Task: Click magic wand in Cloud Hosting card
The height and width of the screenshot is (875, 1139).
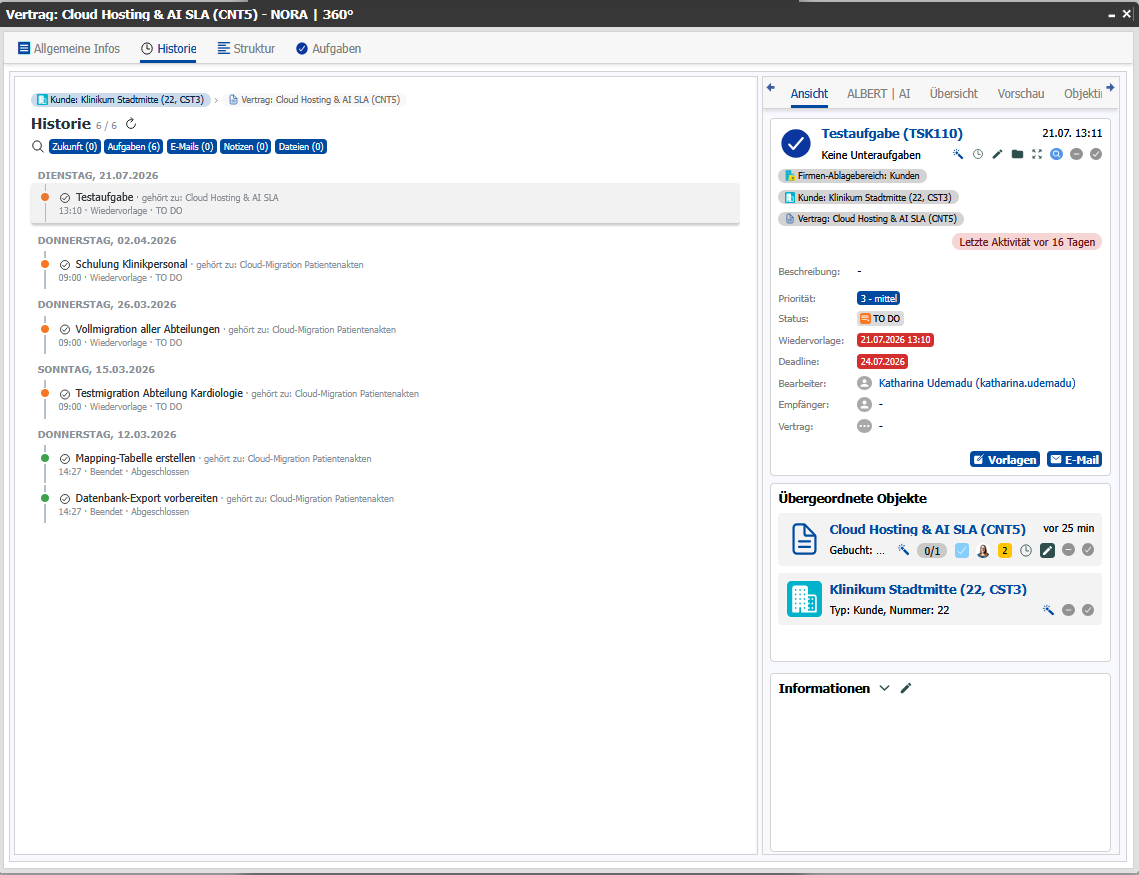Action: (x=904, y=550)
